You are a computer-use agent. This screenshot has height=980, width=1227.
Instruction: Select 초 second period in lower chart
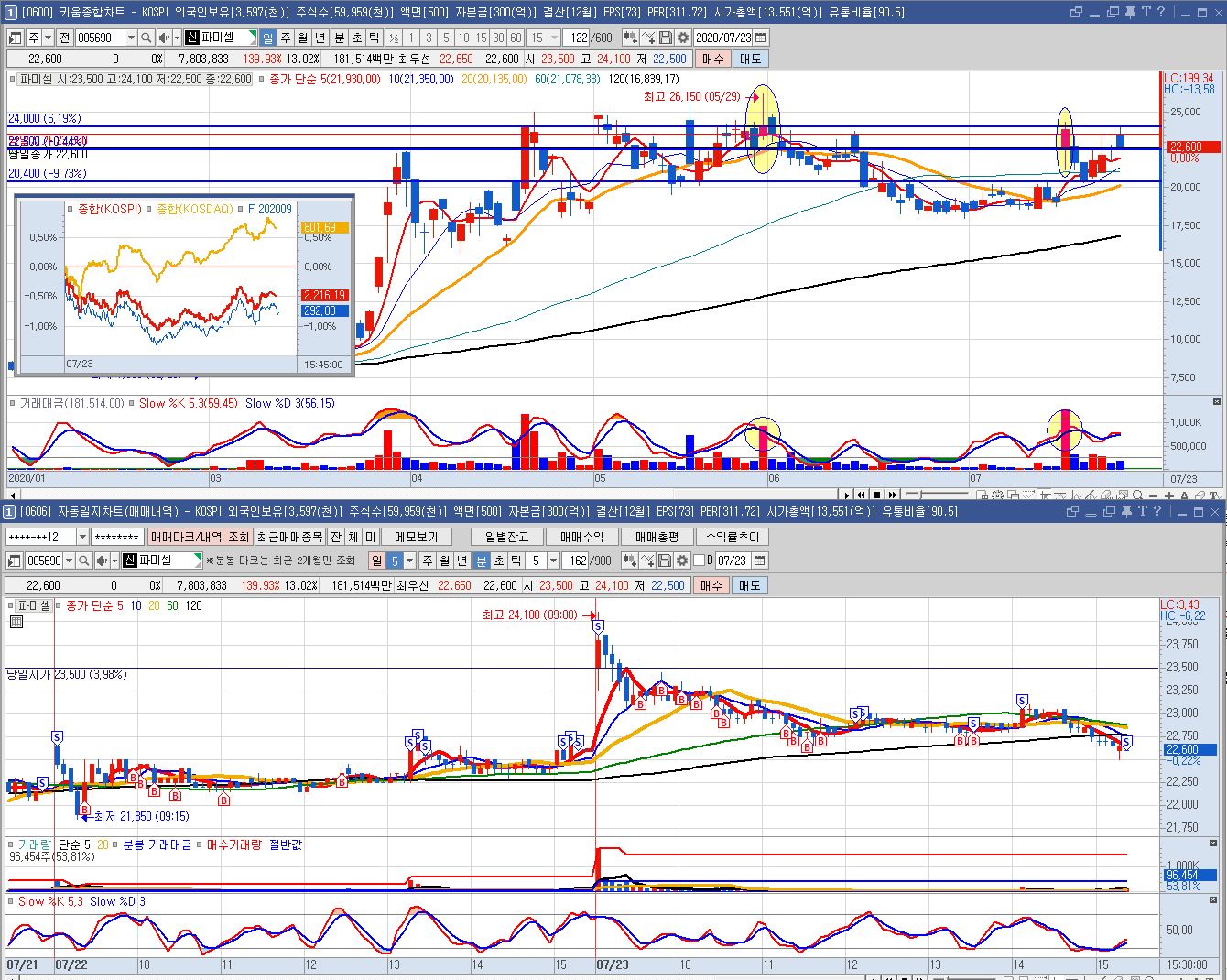[x=498, y=561]
